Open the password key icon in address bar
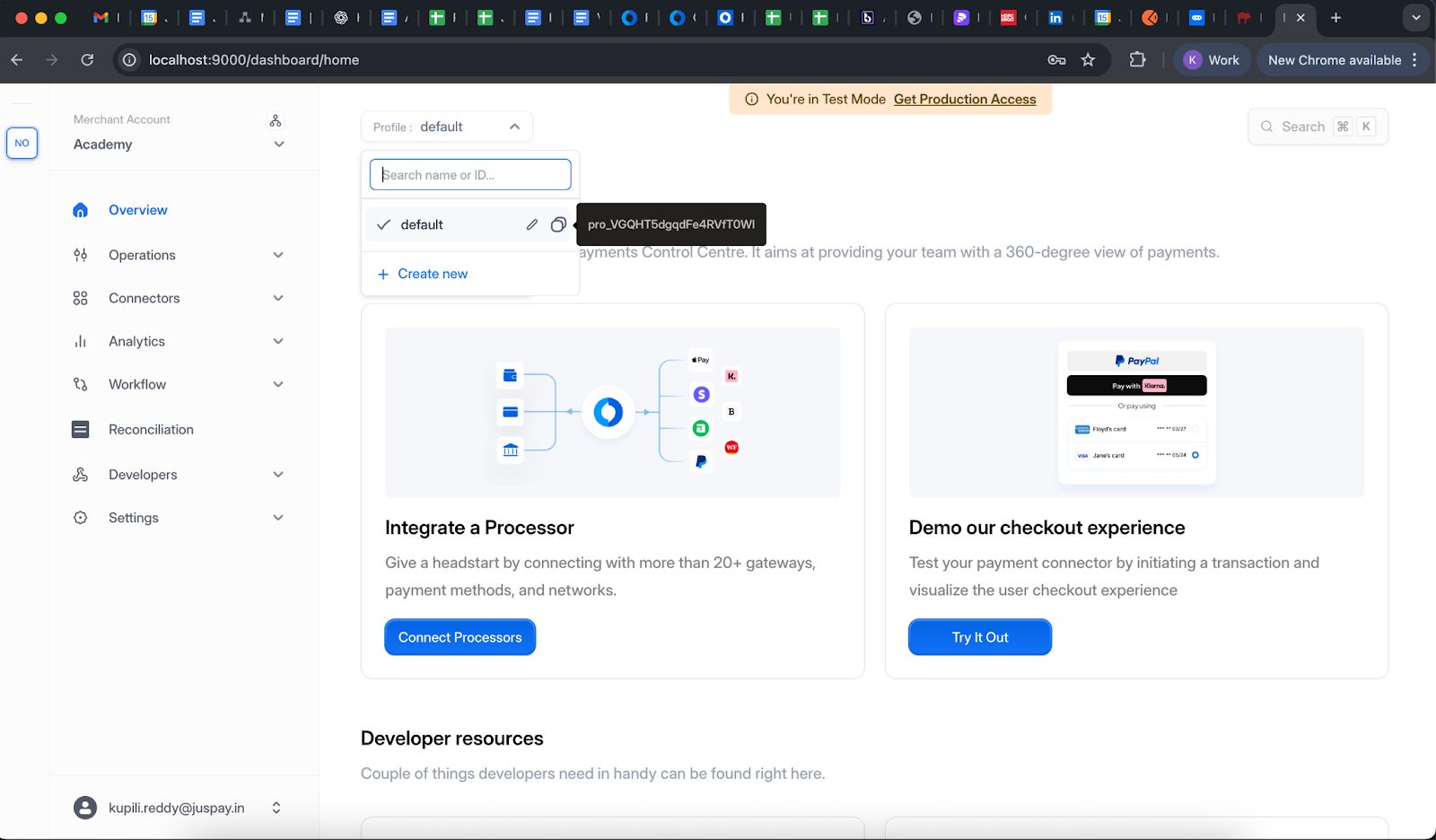 [1056, 60]
